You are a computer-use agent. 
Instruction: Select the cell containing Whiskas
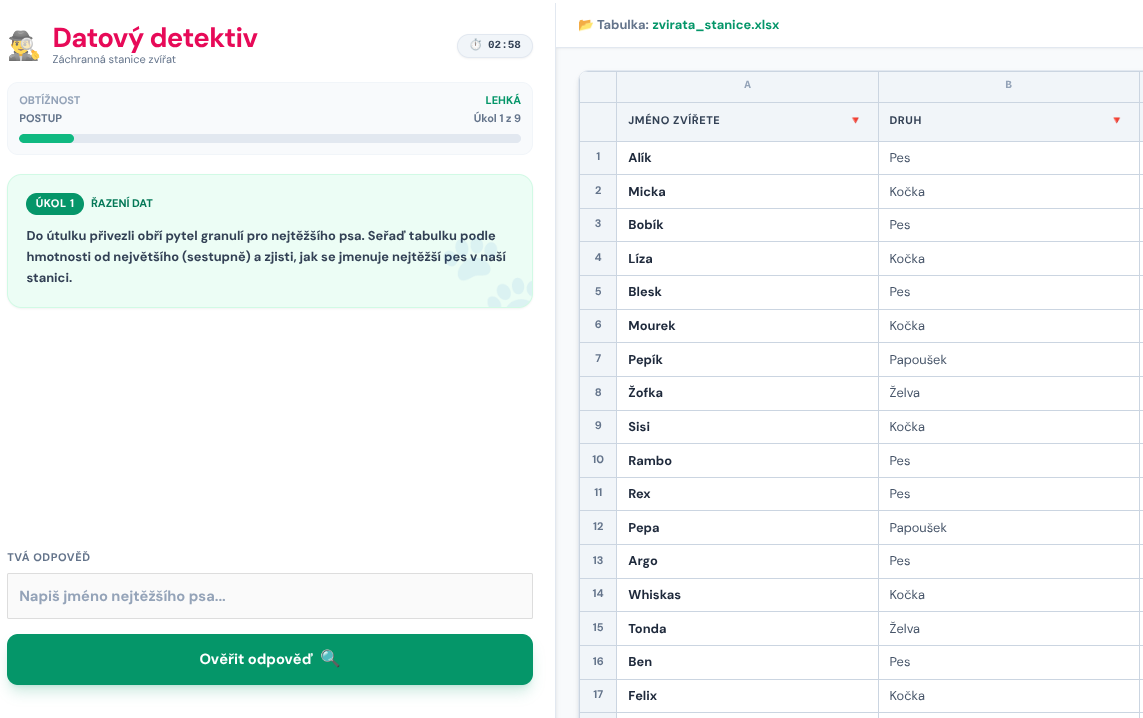coord(747,595)
